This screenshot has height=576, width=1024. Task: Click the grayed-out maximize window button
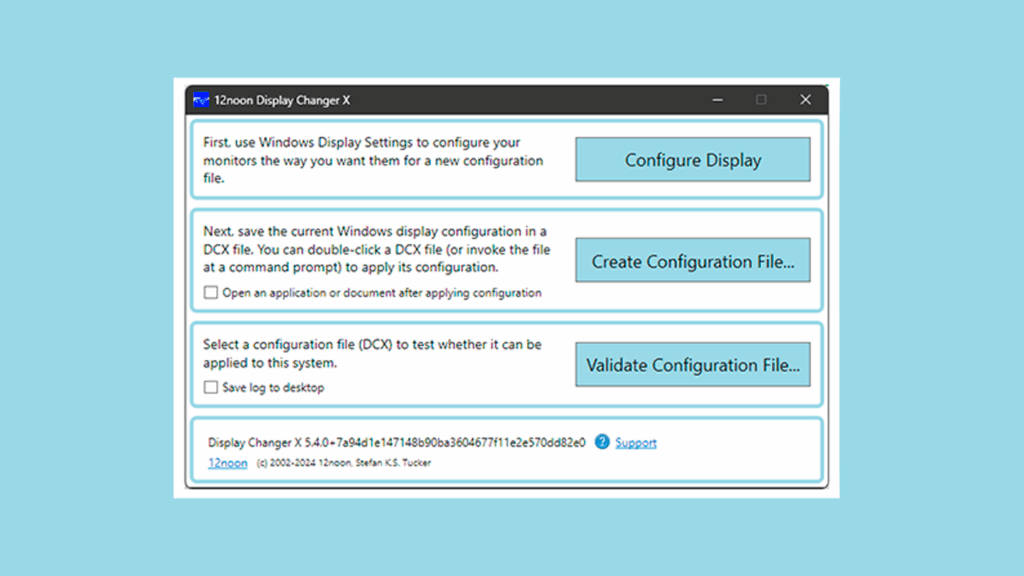click(x=761, y=100)
